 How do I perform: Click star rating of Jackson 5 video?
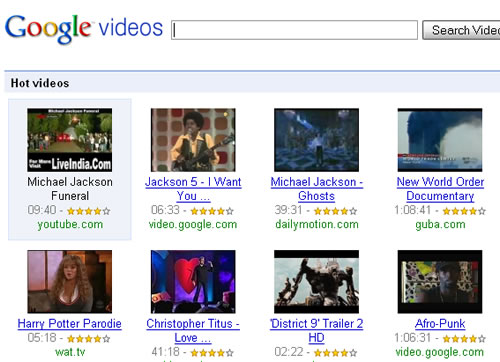point(212,211)
